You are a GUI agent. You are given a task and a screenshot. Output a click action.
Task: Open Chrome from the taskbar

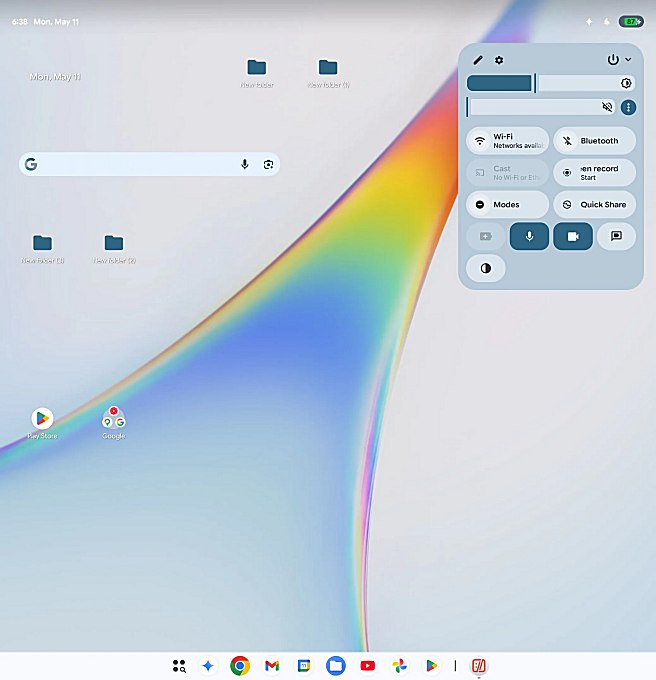coord(240,665)
